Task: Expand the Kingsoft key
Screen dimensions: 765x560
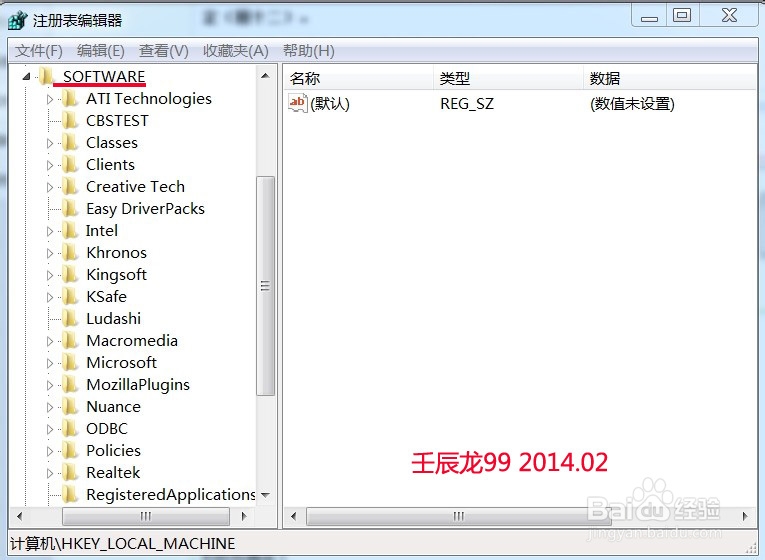Action: click(x=50, y=275)
